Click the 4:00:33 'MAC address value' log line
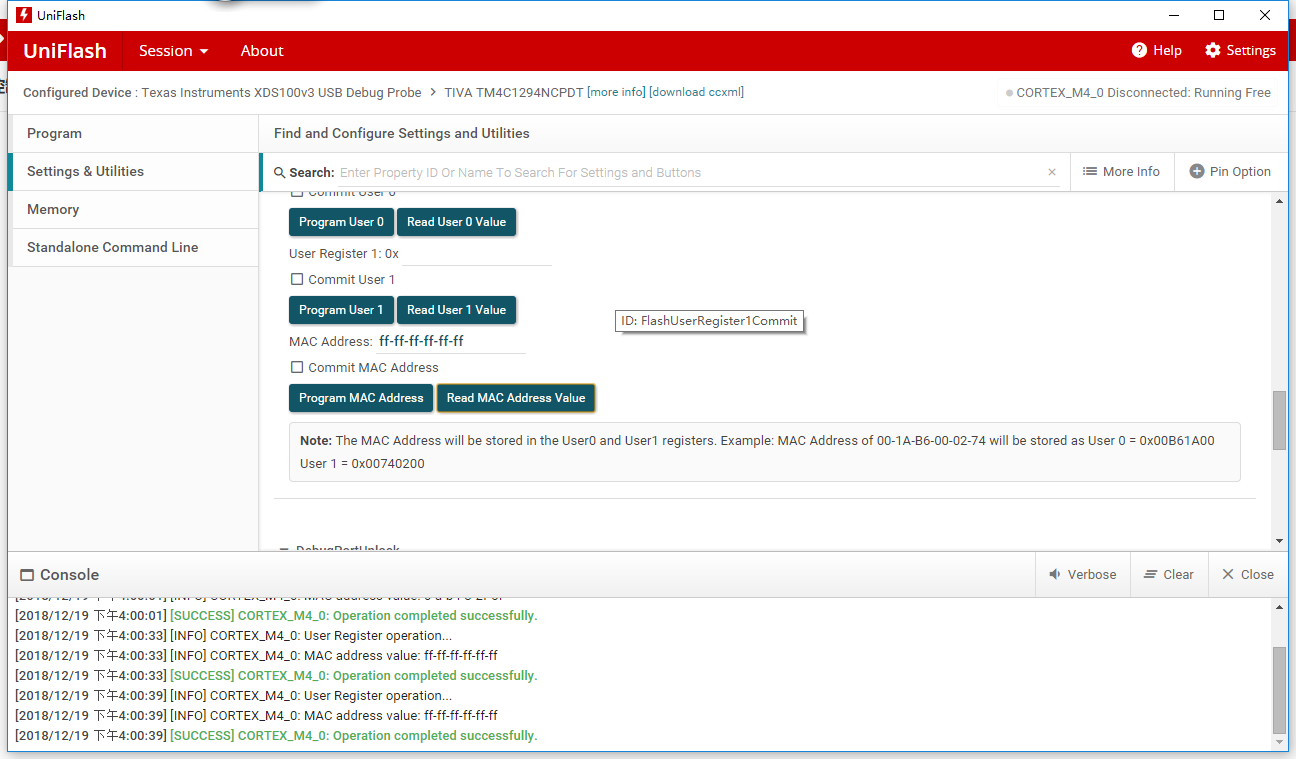 click(256, 656)
